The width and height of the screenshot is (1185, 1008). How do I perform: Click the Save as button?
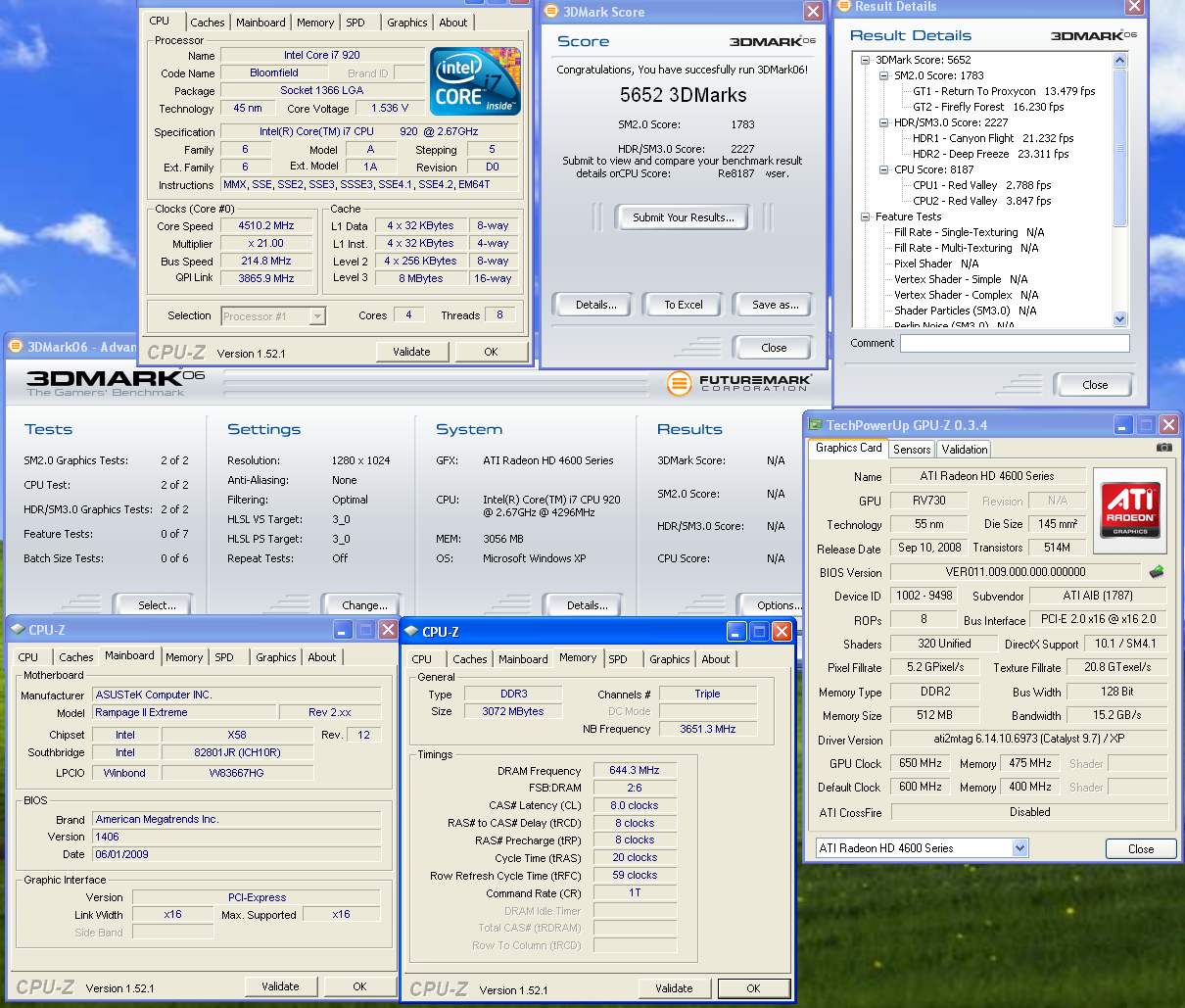coord(776,305)
